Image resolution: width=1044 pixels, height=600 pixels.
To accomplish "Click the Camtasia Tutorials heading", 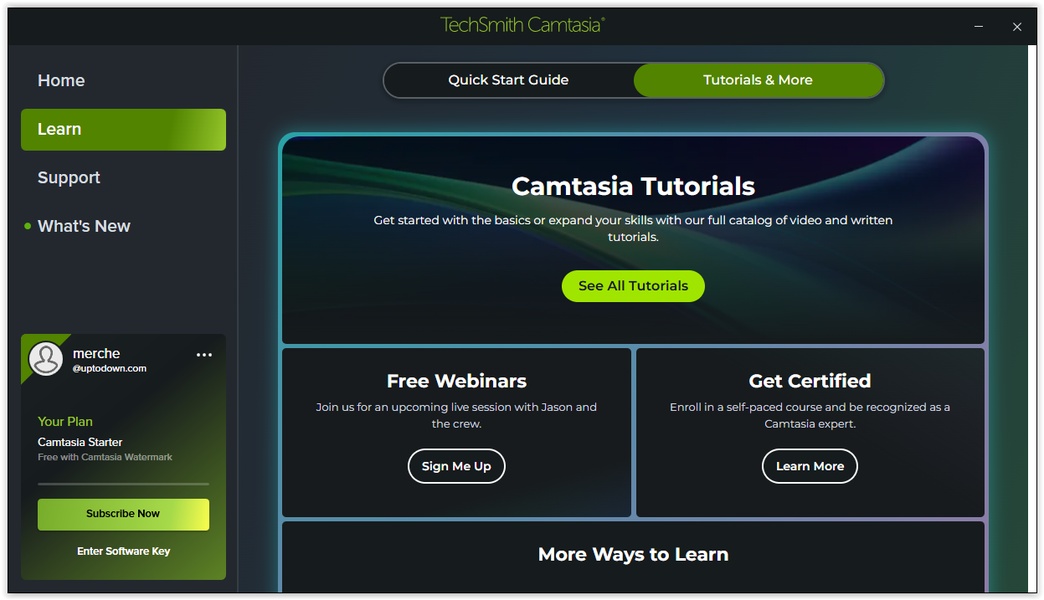I will [x=633, y=186].
